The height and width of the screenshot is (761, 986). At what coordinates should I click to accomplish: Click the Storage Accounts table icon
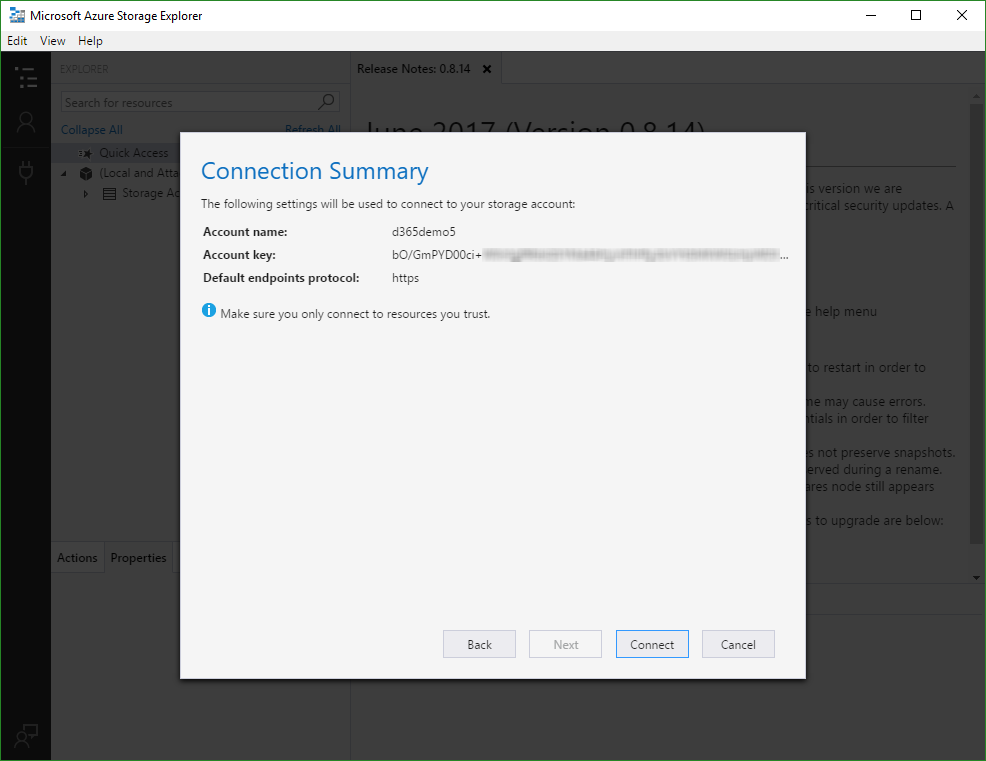point(109,194)
